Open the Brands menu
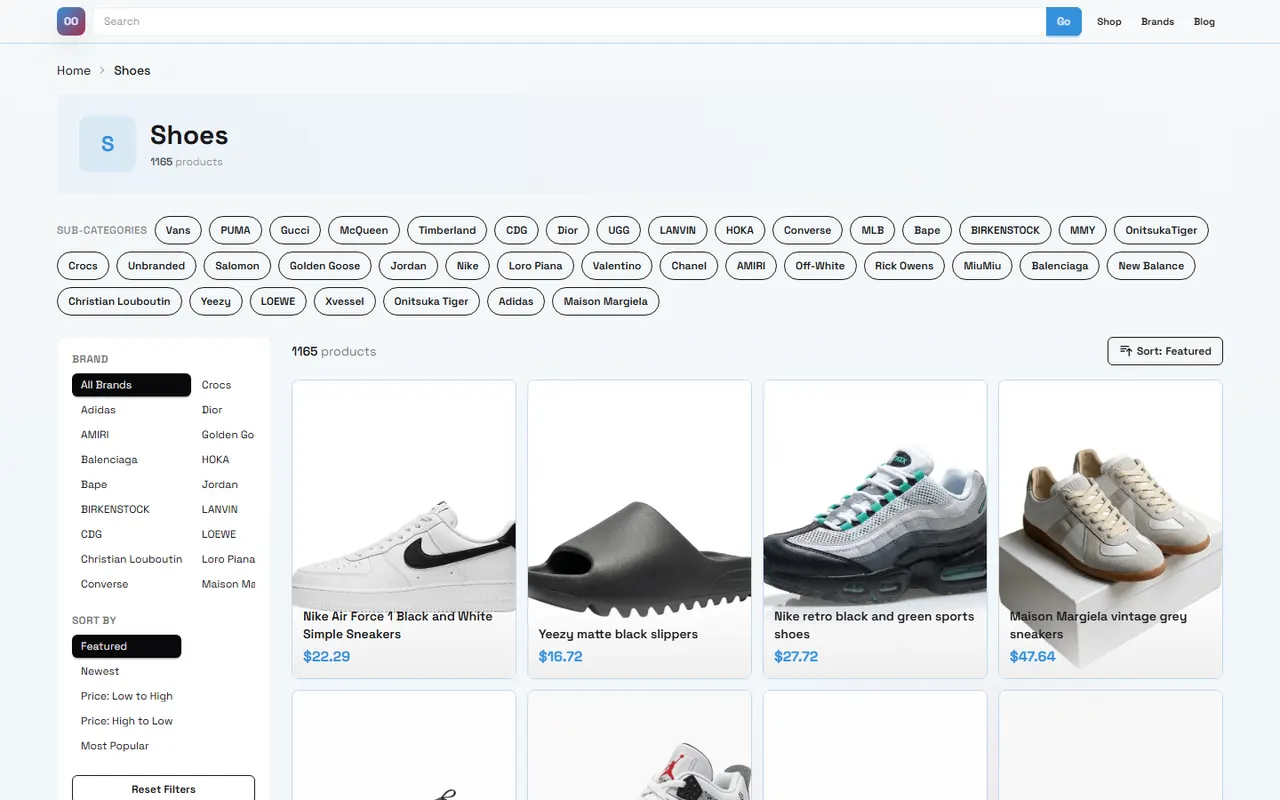This screenshot has width=1280, height=800. pyautogui.click(x=1158, y=21)
